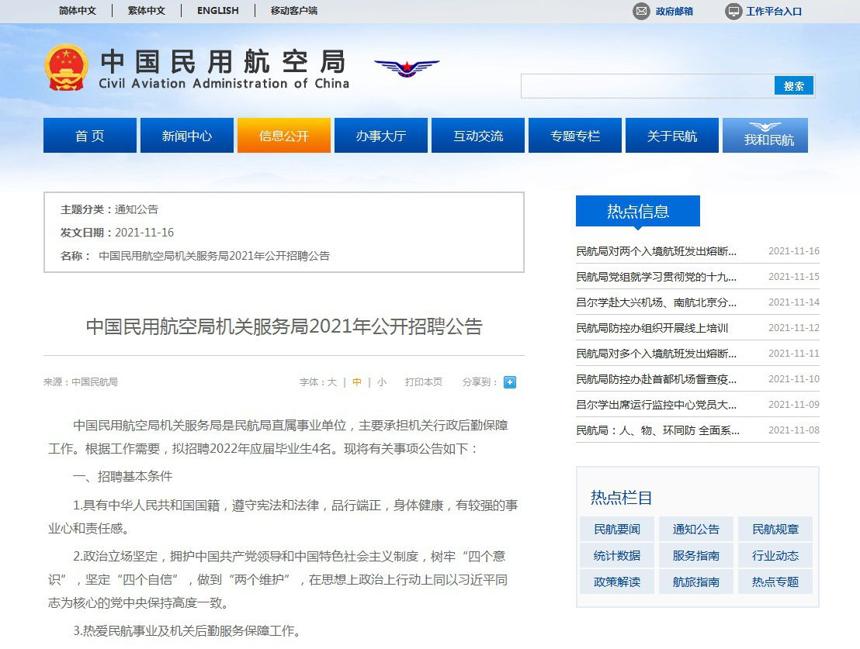Select the 热点信息 panel tab
Viewport: 860px width, 649px height.
638,211
